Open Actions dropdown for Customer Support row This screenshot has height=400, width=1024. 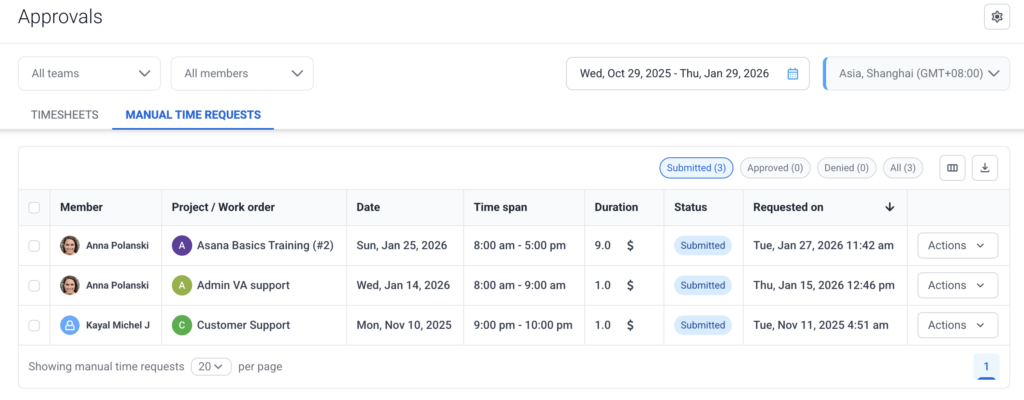pyautogui.click(x=957, y=325)
